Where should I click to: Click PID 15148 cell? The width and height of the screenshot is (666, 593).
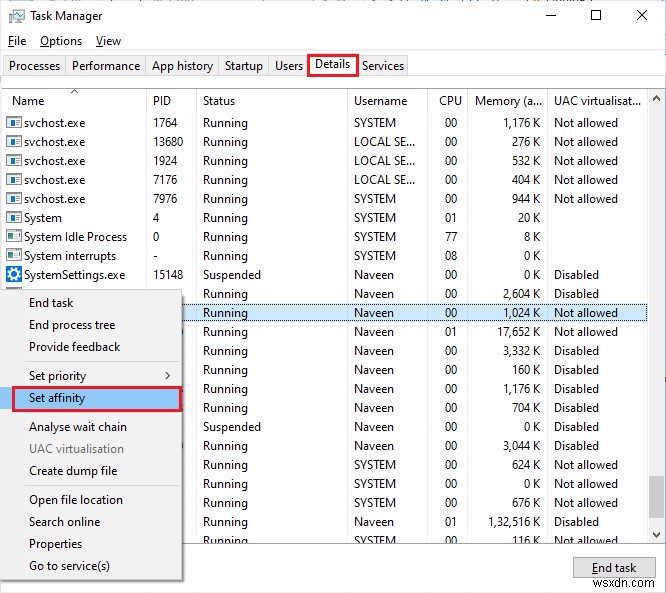point(168,275)
